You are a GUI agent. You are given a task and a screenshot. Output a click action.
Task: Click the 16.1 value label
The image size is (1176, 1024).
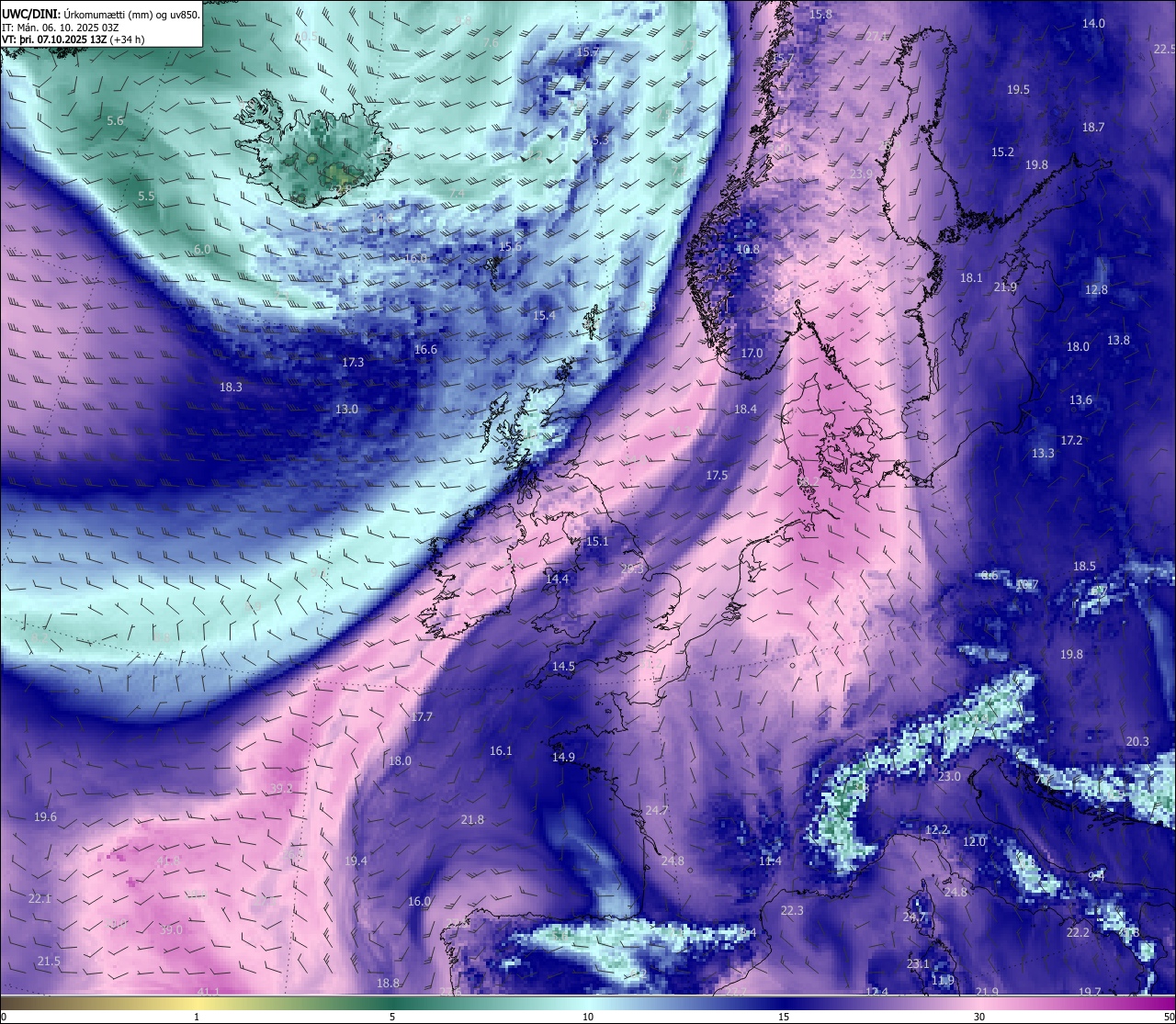(501, 750)
